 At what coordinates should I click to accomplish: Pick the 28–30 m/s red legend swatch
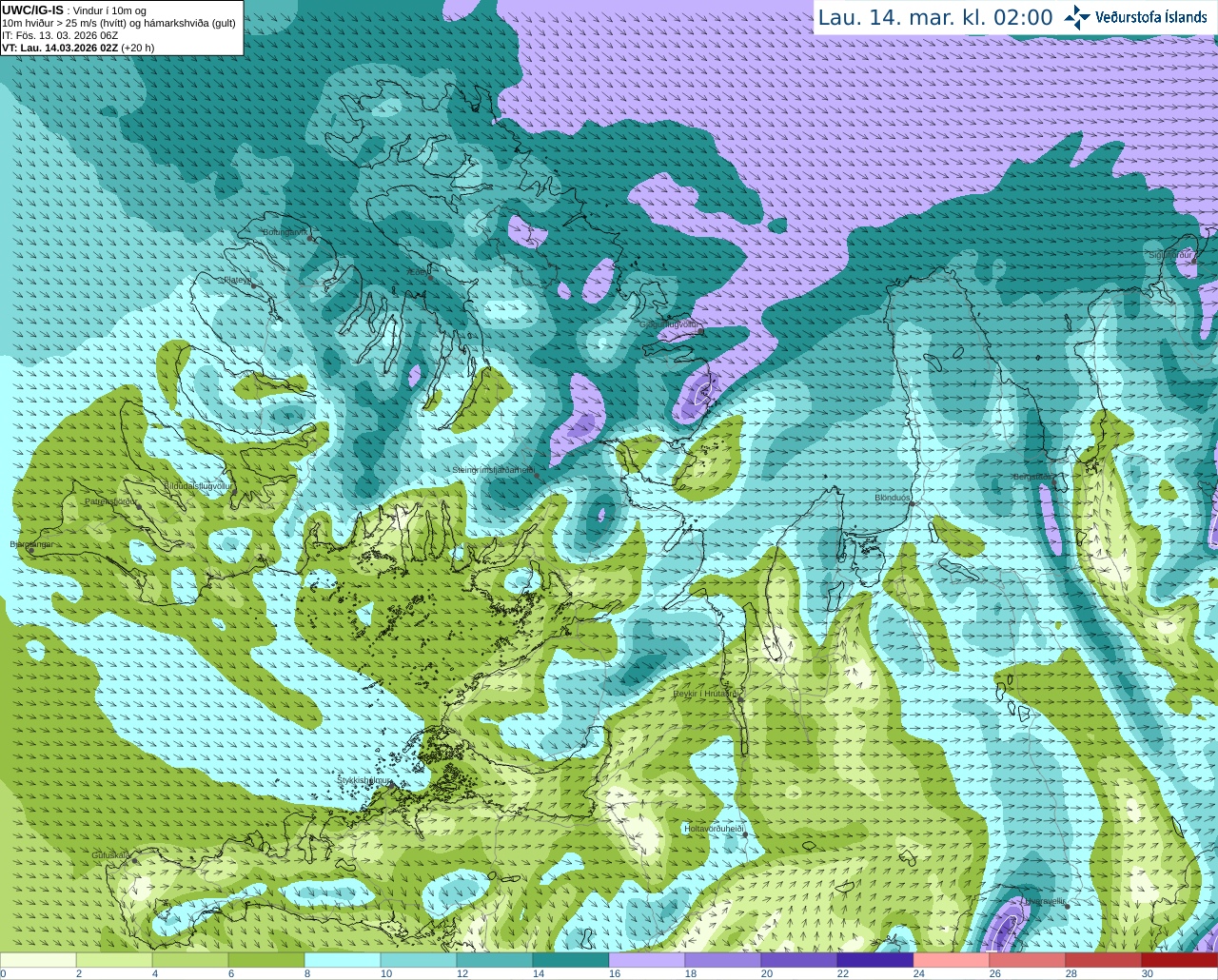pyautogui.click(x=1104, y=960)
